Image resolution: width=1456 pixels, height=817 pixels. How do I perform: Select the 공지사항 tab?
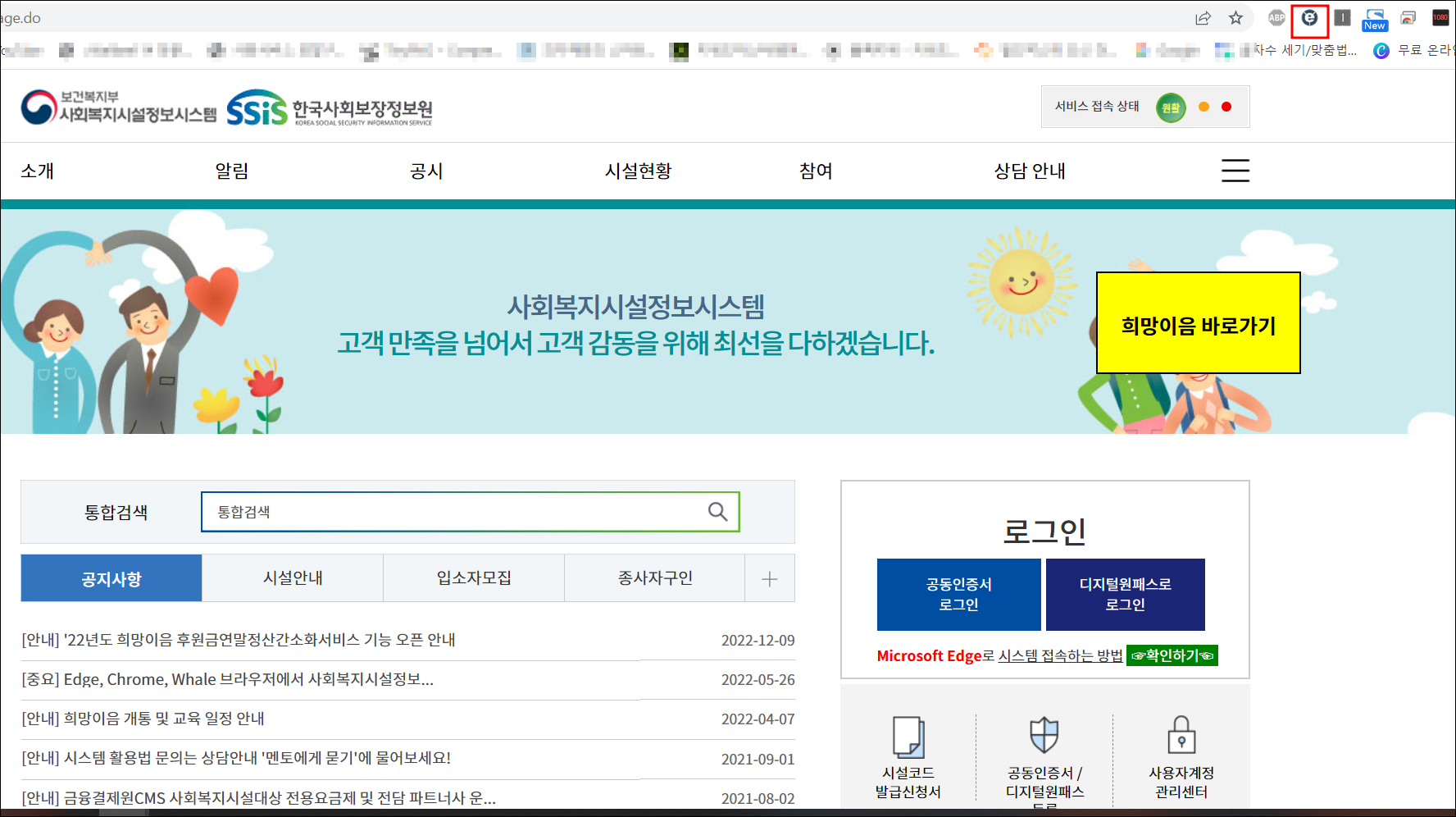[x=111, y=578]
